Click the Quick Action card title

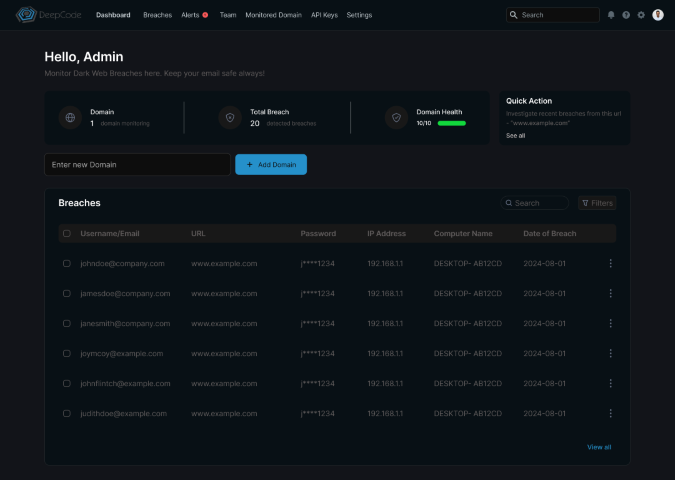pos(529,101)
